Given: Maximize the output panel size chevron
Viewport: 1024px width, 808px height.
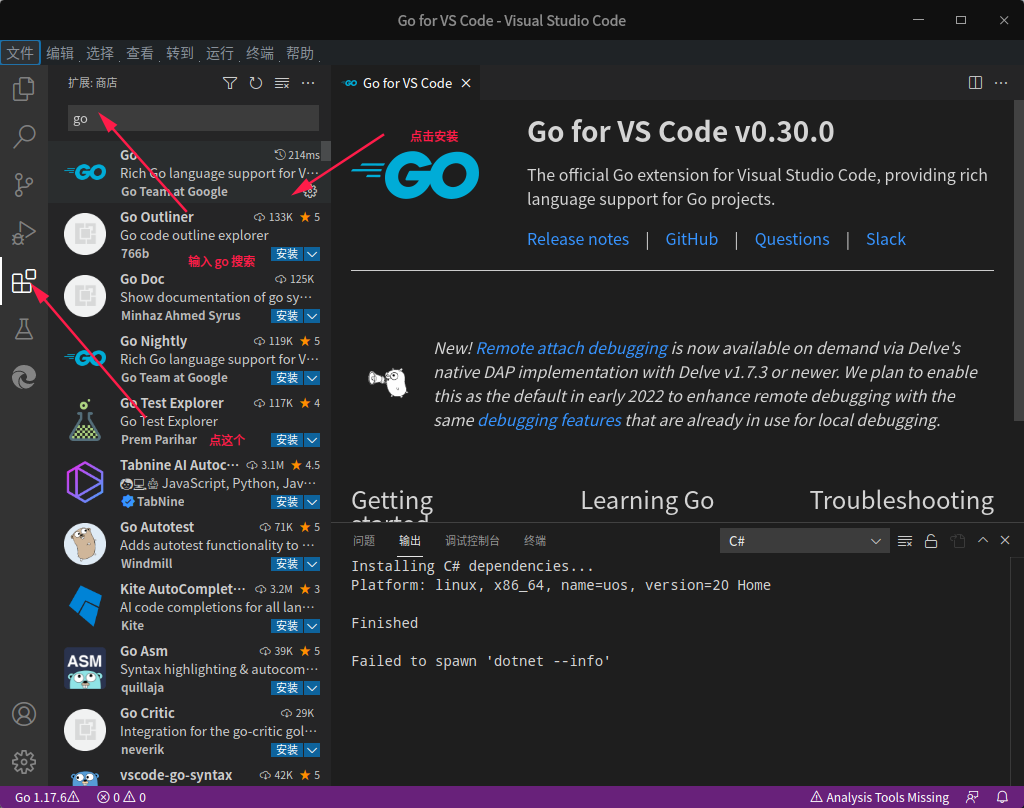Looking at the screenshot, I should coord(983,540).
